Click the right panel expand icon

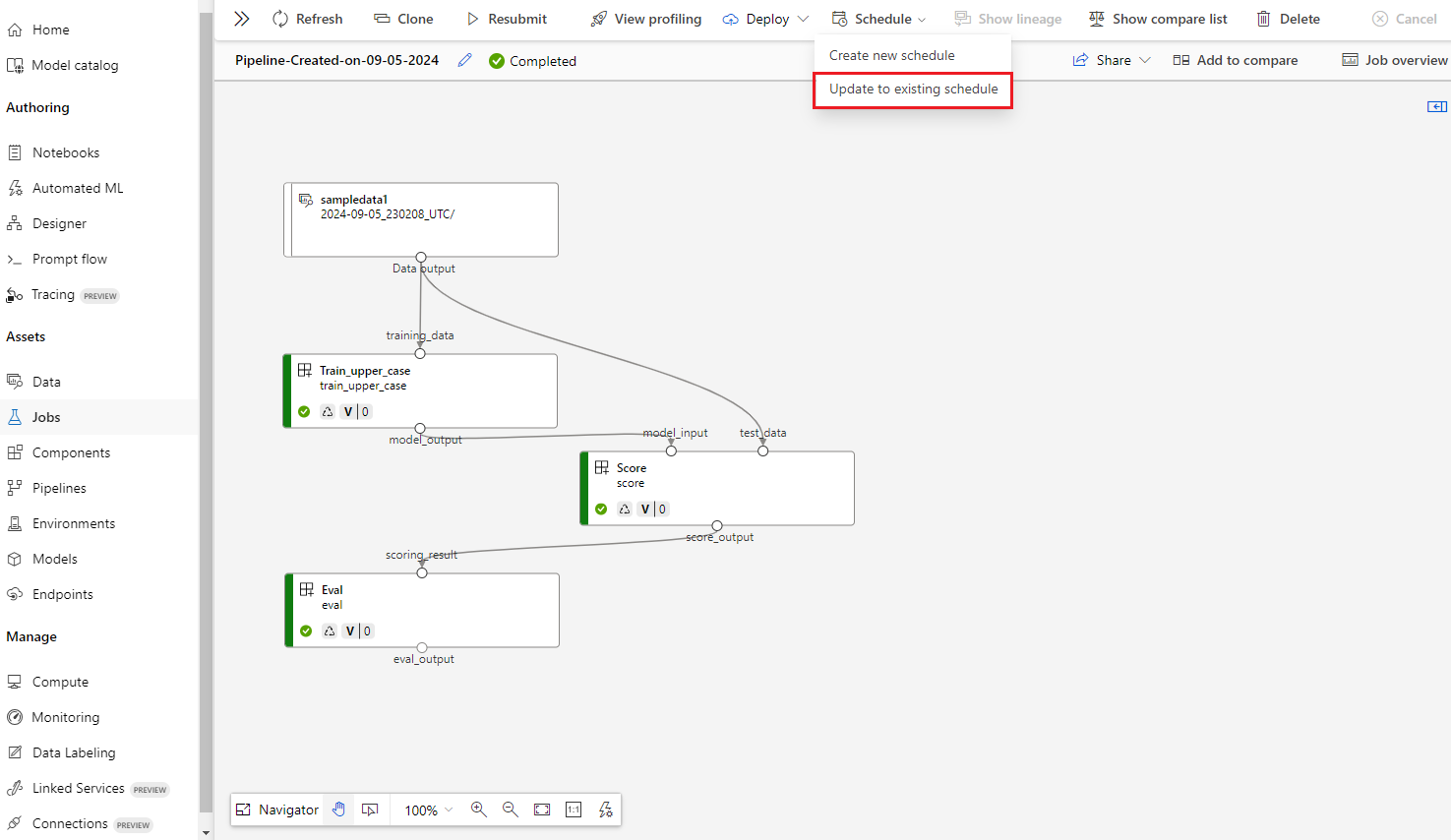pyautogui.click(x=1437, y=106)
